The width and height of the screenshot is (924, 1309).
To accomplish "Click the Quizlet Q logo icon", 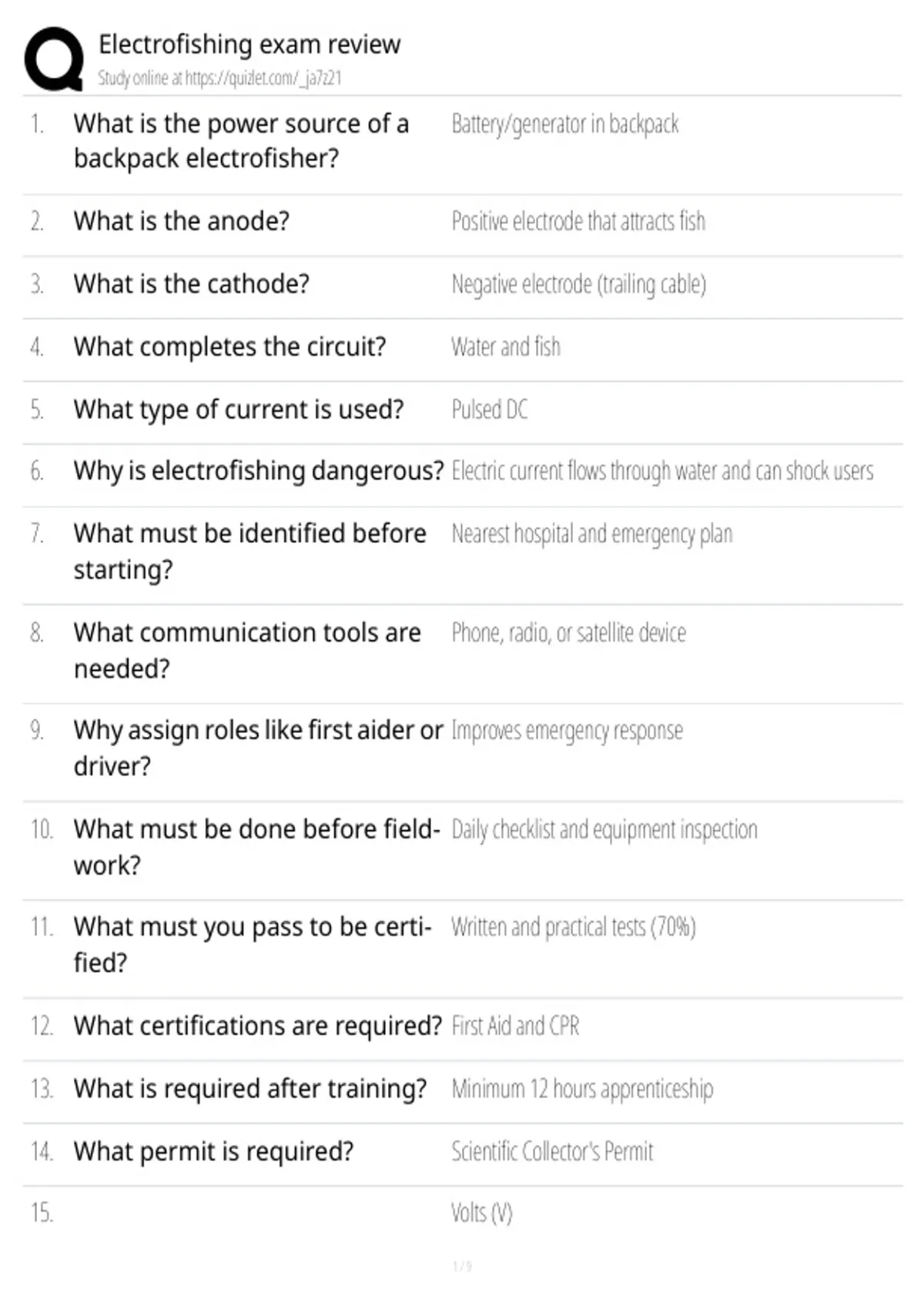I will pos(54,59).
